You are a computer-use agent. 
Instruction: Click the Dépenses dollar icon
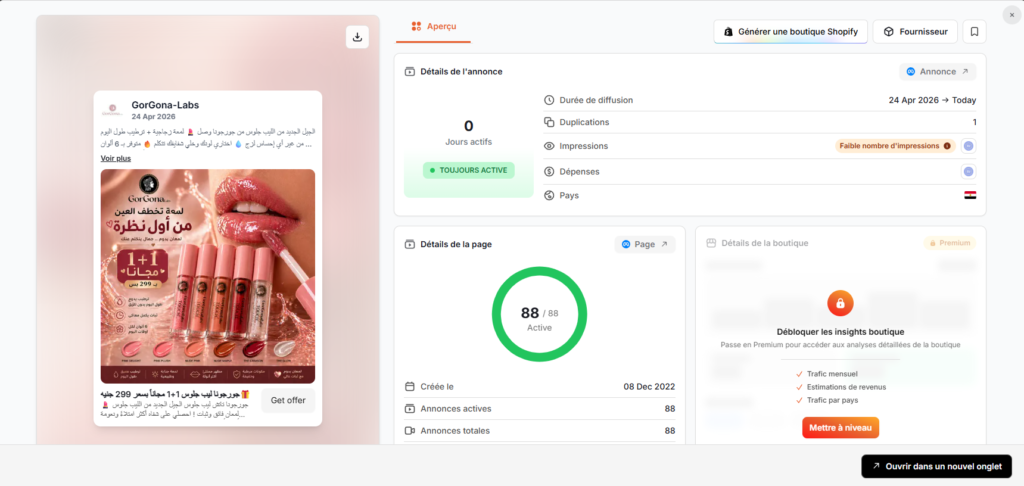click(x=549, y=171)
